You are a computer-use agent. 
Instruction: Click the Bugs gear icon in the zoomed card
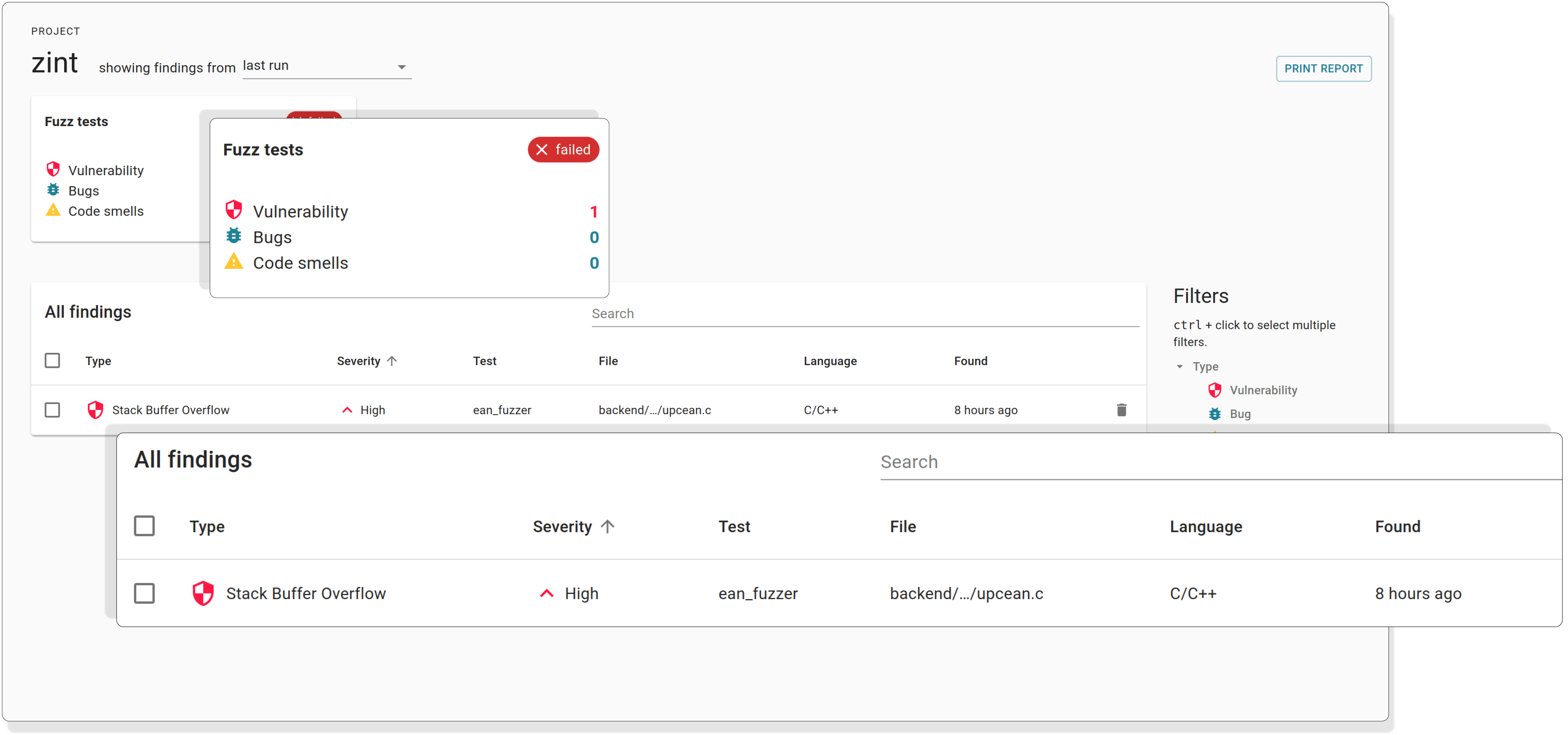point(234,236)
